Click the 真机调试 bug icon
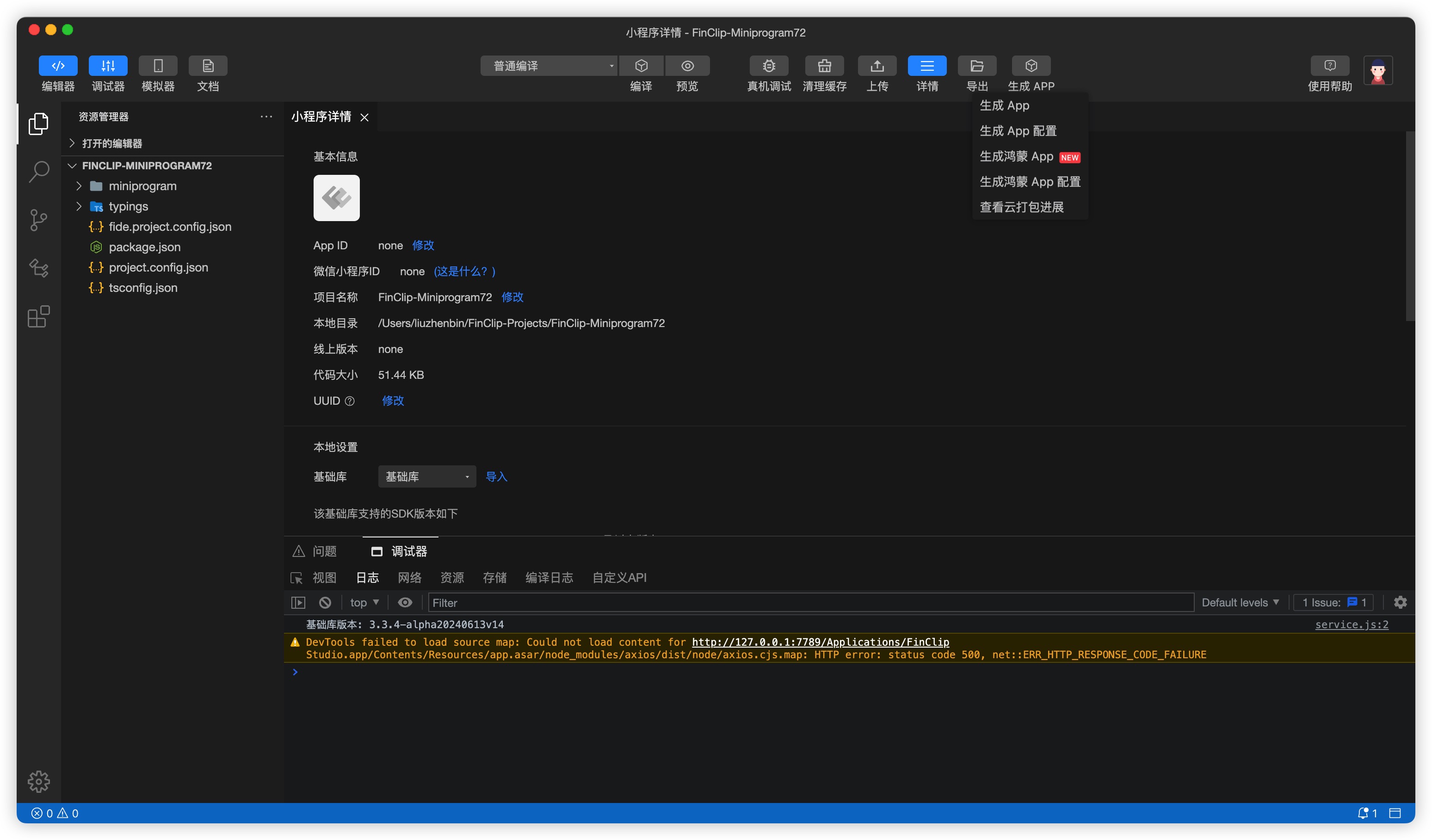 click(769, 66)
